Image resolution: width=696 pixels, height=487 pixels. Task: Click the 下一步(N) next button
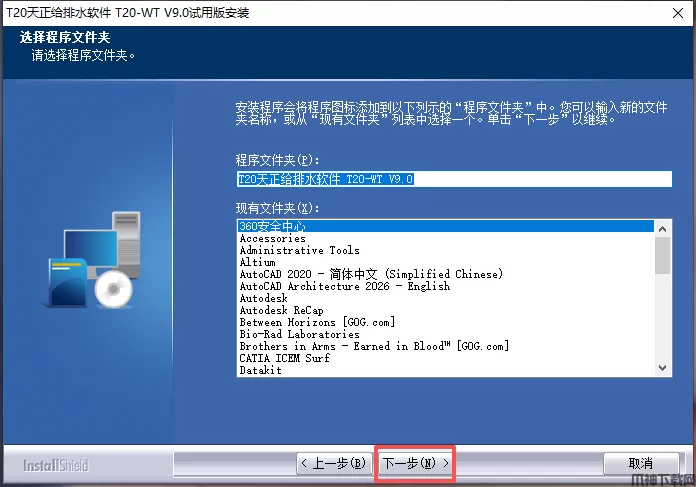pyautogui.click(x=415, y=463)
